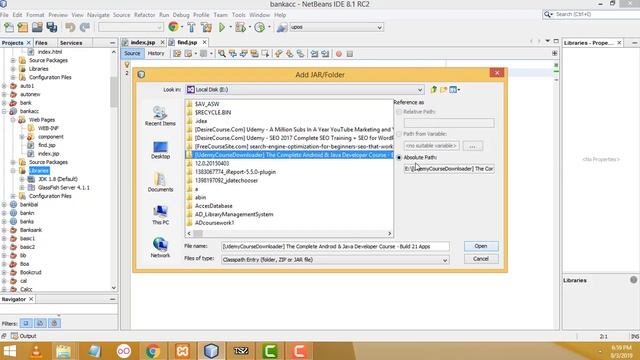
Task: Expand the component folder node
Action: click(22, 137)
